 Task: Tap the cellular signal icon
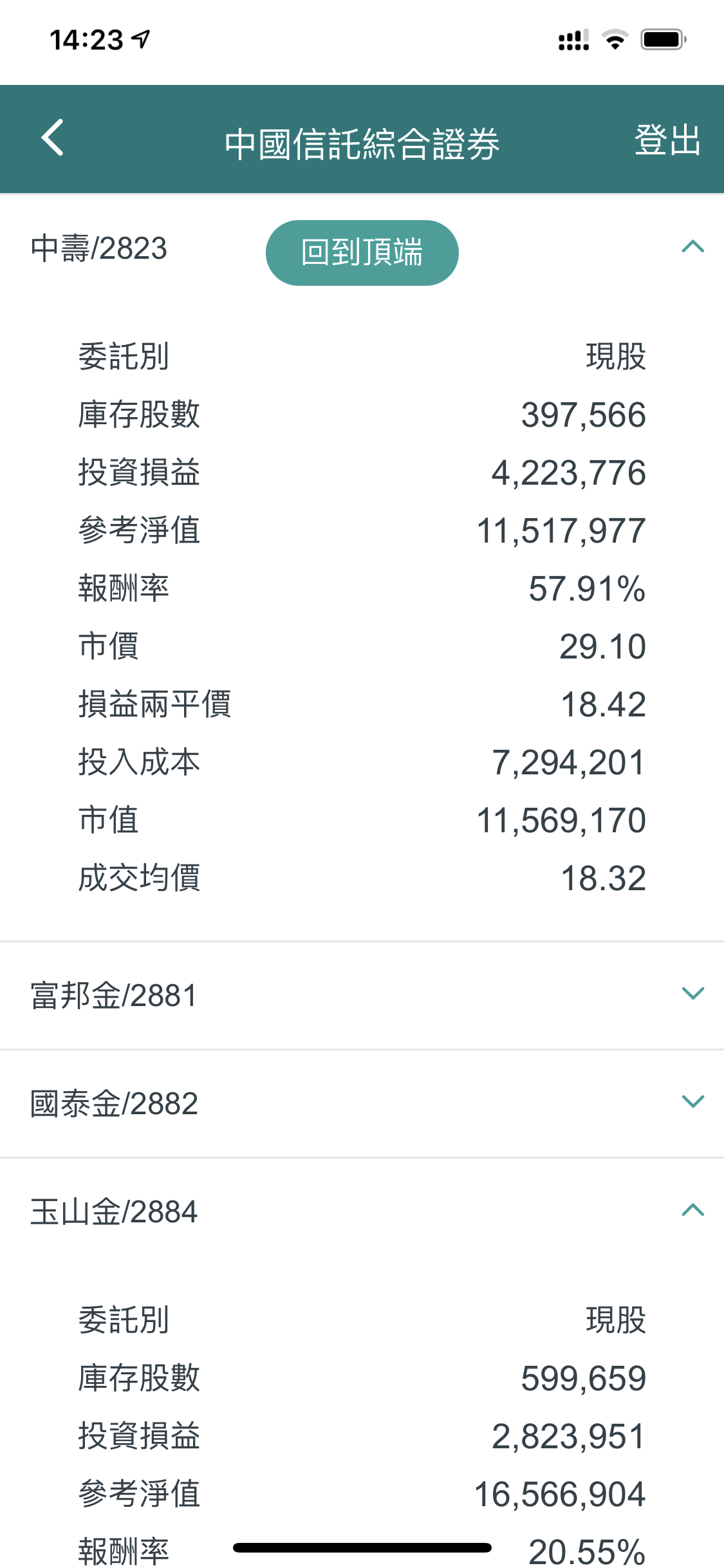(573, 41)
